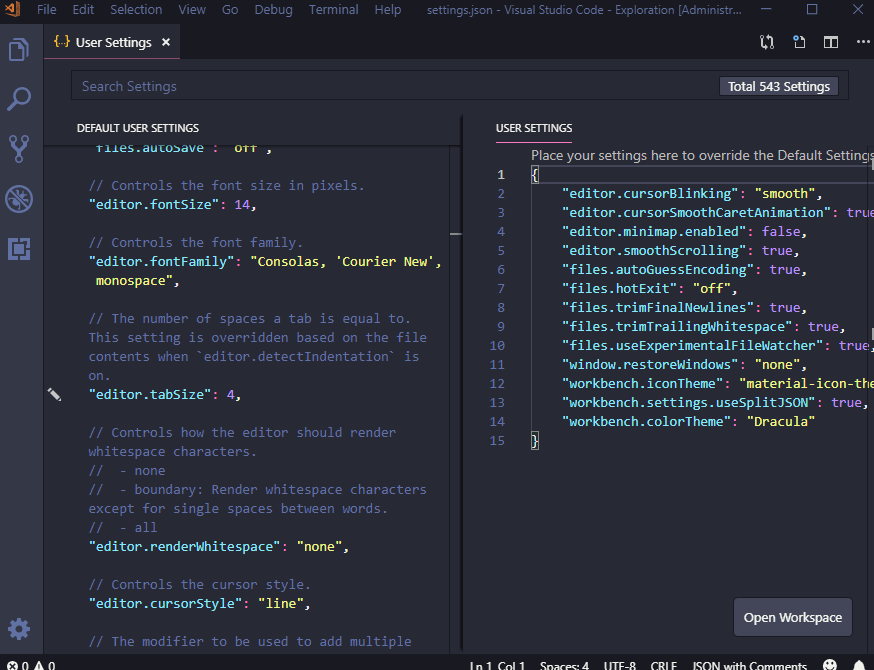Click the Open Workspace button
Viewport: 874px width, 670px height.
click(793, 617)
